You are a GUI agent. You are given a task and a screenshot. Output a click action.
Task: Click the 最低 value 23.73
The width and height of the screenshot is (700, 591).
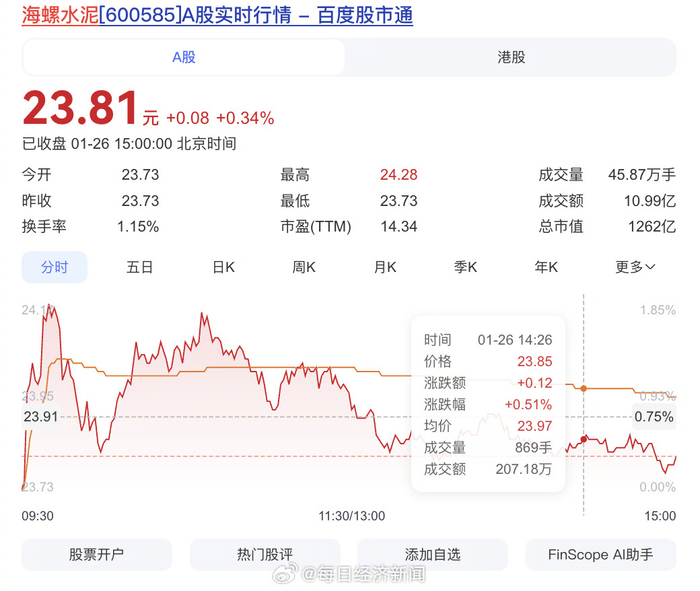pos(399,201)
